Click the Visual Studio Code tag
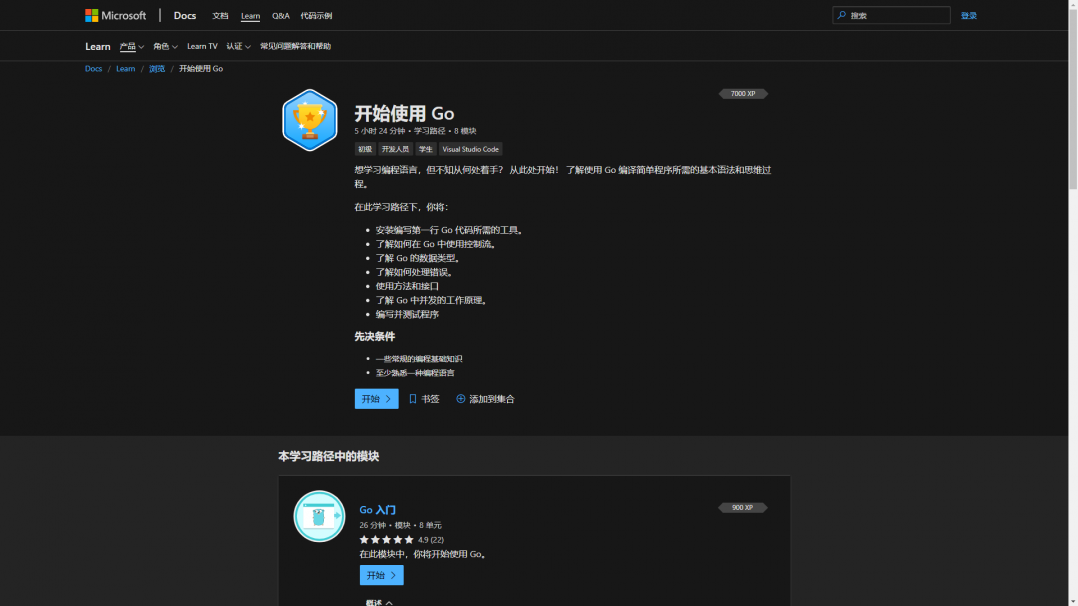The height and width of the screenshot is (606, 1078). click(x=470, y=149)
